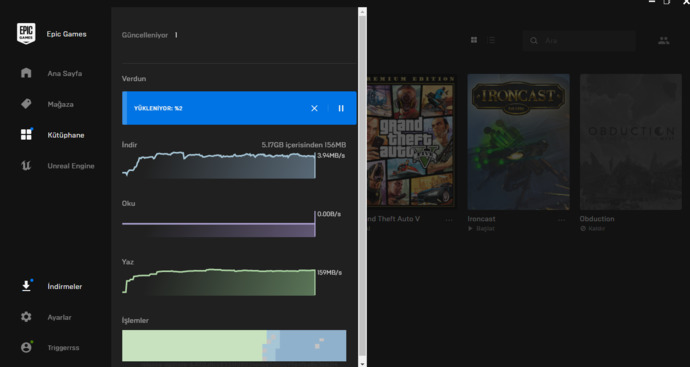Click the search magnifier icon

[534, 40]
